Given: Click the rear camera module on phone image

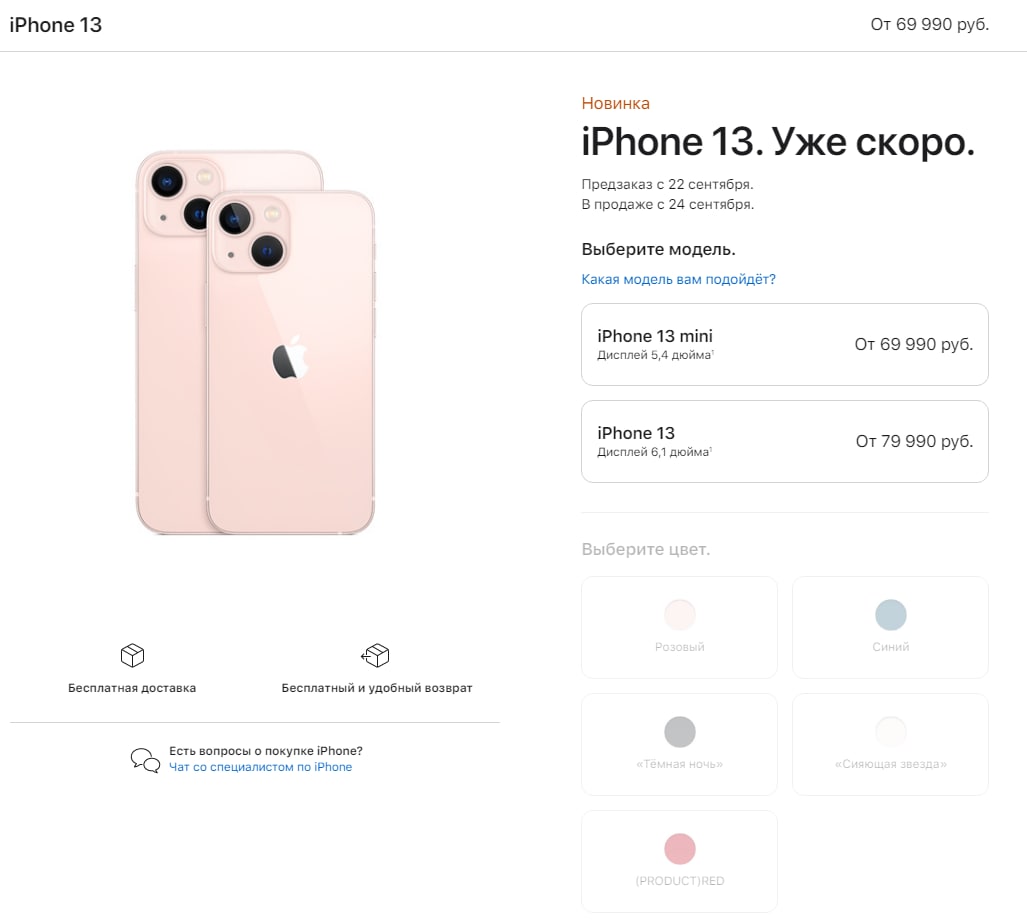Looking at the screenshot, I should [x=250, y=234].
